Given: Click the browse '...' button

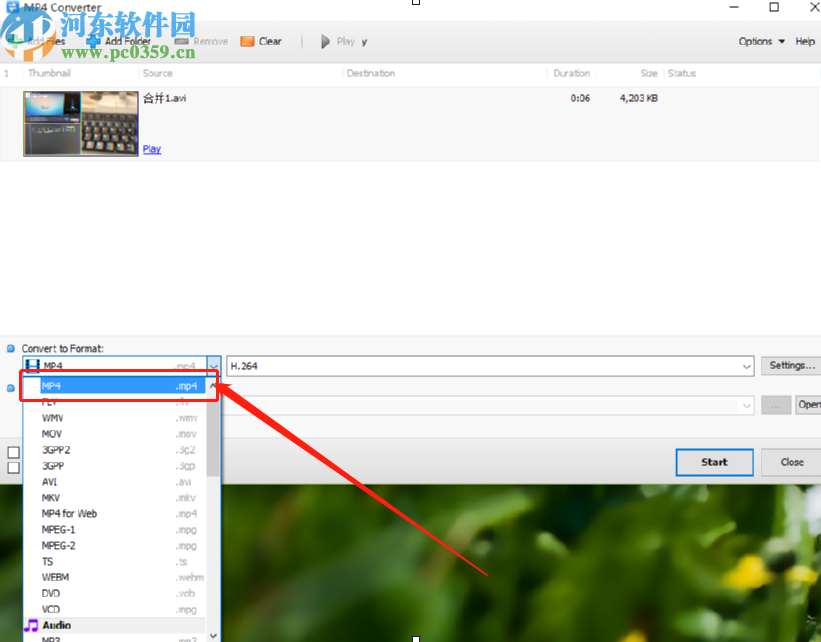Looking at the screenshot, I should [x=776, y=405].
